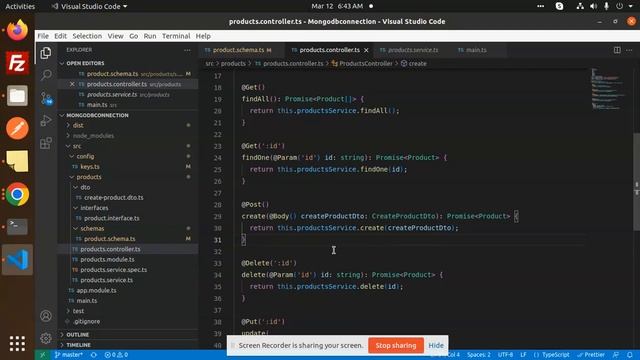Click UTF-8 encoding status item
This screenshot has width=640, height=360.
tap(505, 355)
